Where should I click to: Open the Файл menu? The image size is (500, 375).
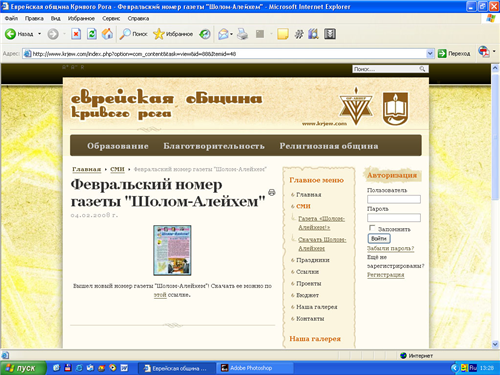[x=11, y=18]
